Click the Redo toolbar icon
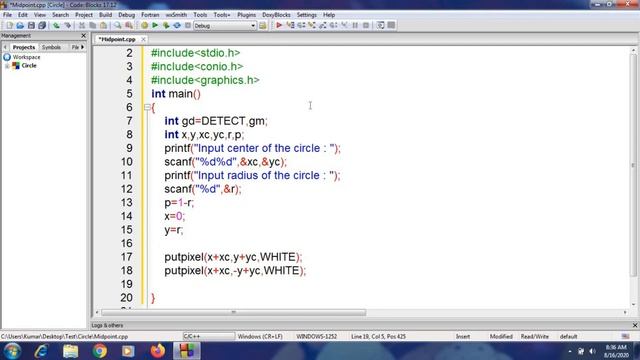The width and height of the screenshot is (640, 360). (x=67, y=25)
